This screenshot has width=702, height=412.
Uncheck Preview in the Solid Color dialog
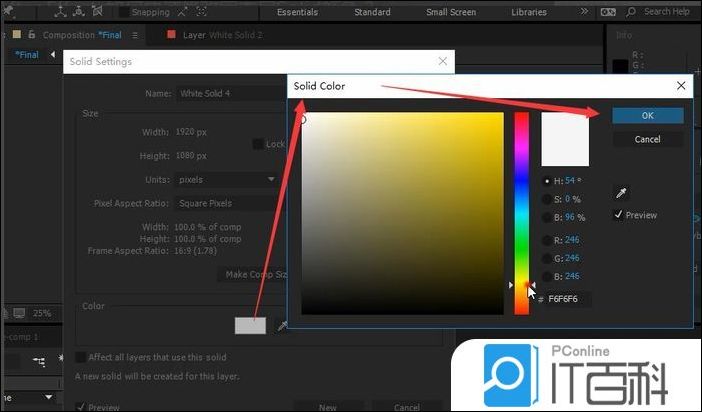tap(618, 215)
